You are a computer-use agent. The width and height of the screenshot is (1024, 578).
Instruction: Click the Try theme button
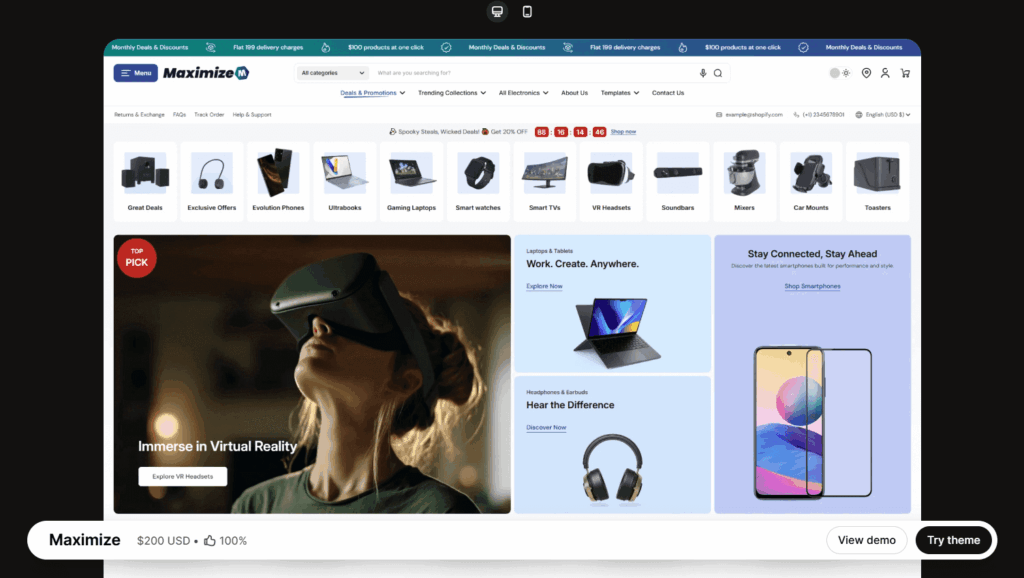pos(953,540)
